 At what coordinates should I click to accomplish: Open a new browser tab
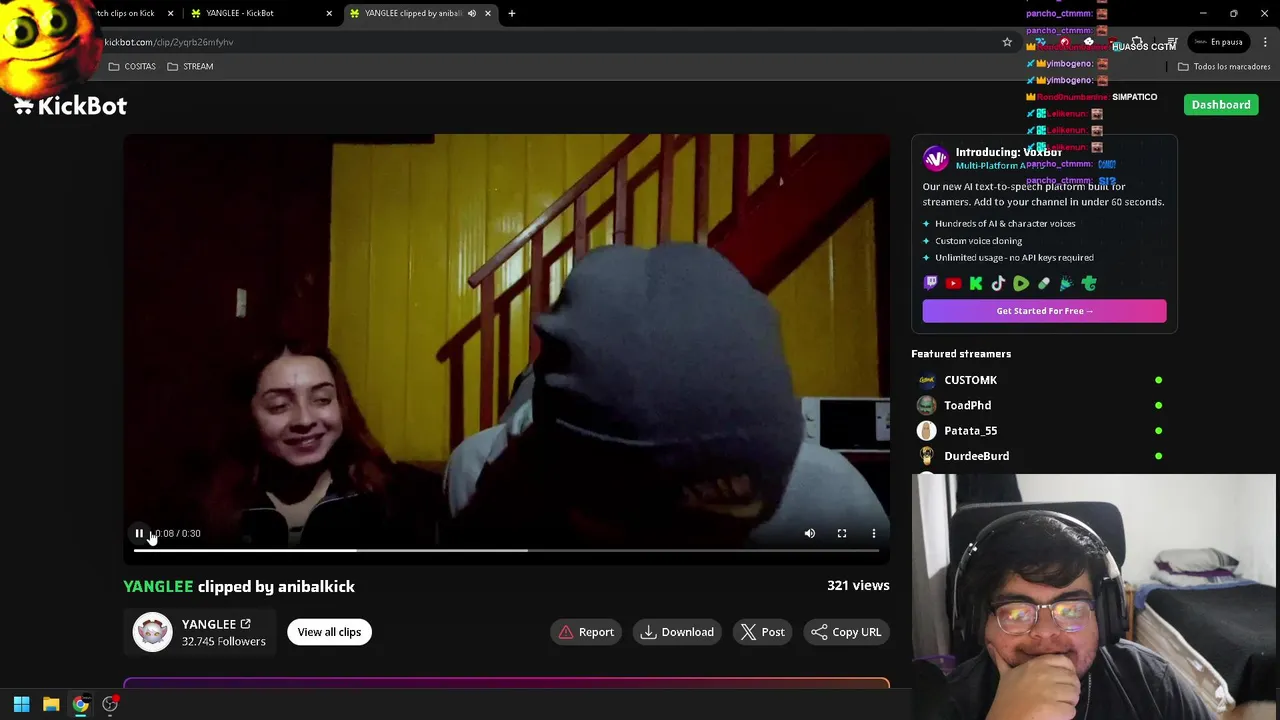(x=512, y=14)
